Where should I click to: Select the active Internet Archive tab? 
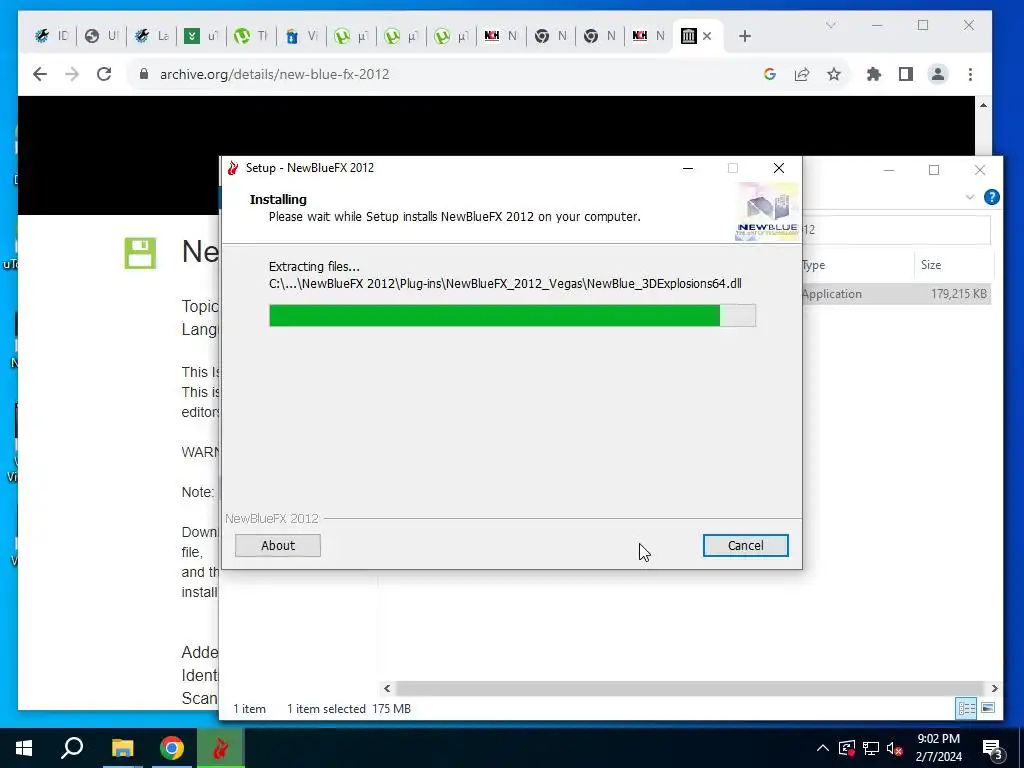coord(696,36)
